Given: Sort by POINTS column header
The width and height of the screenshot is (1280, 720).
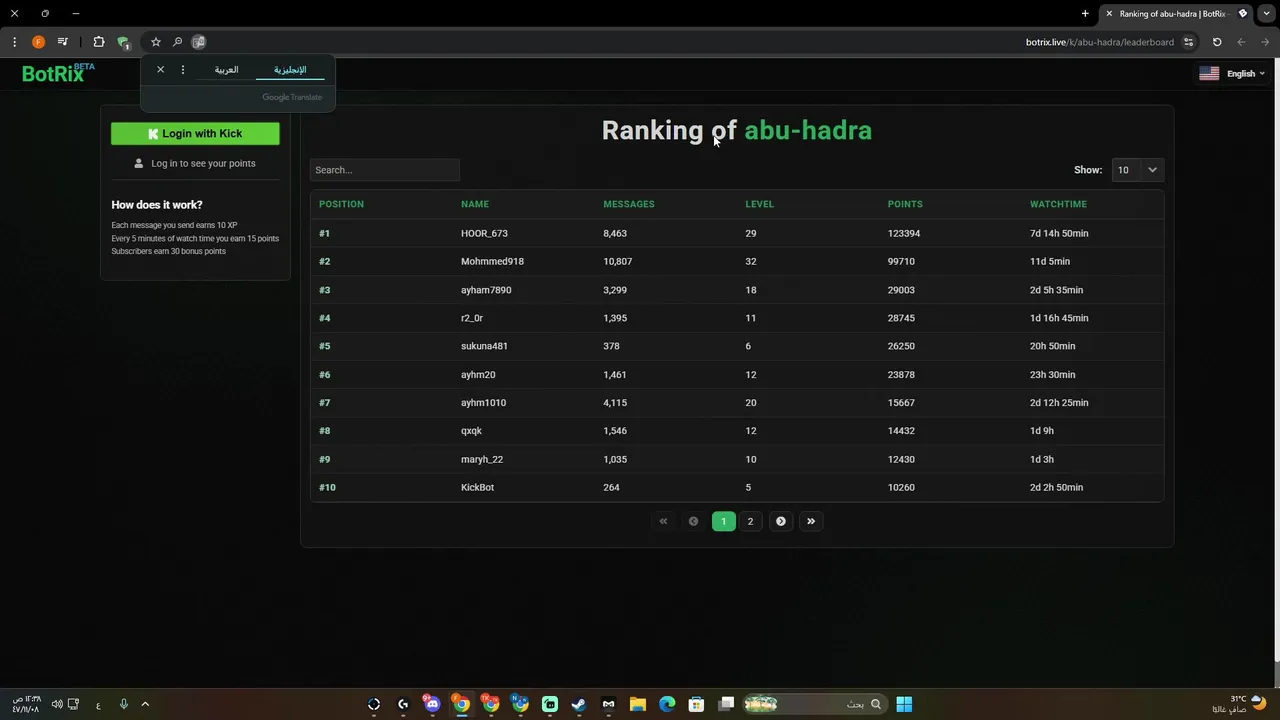Looking at the screenshot, I should (905, 204).
